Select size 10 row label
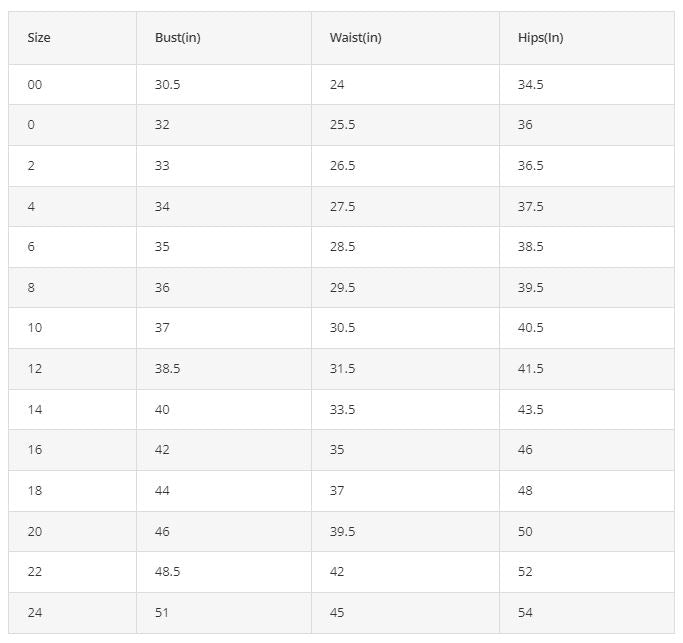 [35, 328]
